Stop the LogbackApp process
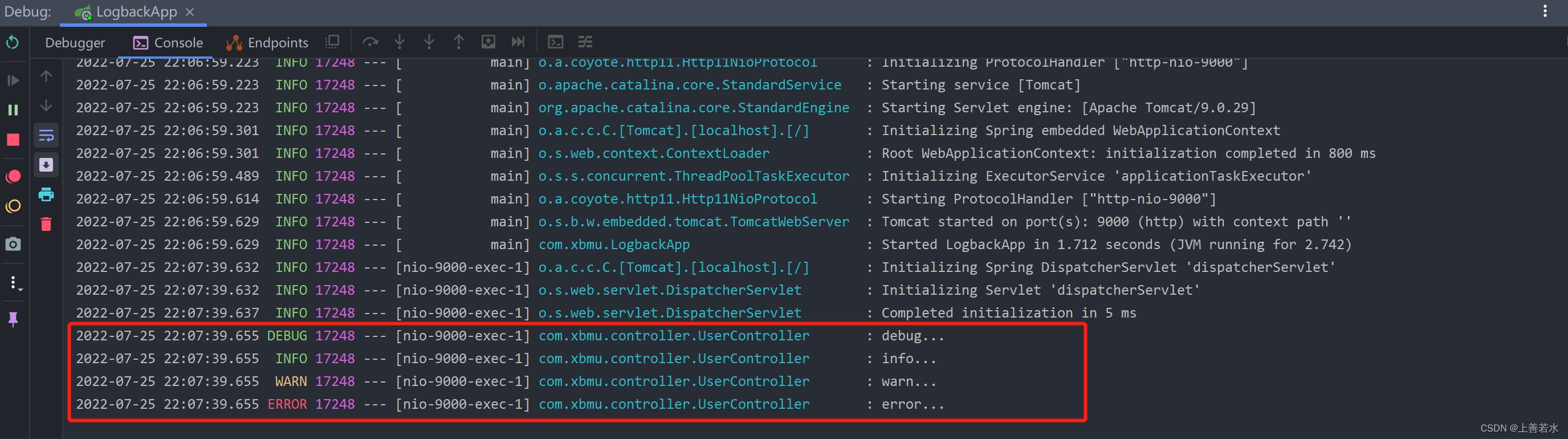The height and width of the screenshot is (439, 1568). [x=13, y=140]
